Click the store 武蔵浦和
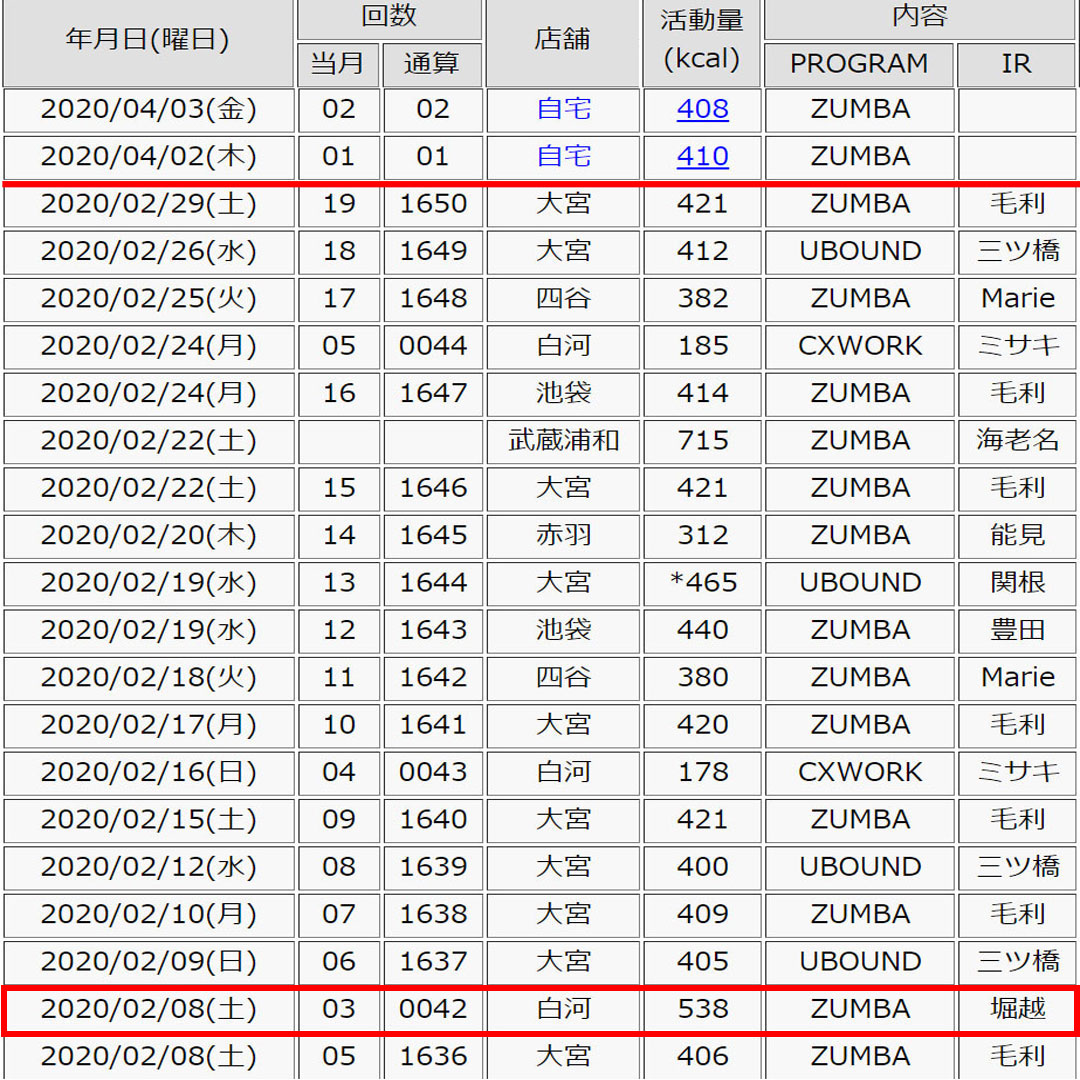The height and width of the screenshot is (1080, 1080). coord(563,441)
